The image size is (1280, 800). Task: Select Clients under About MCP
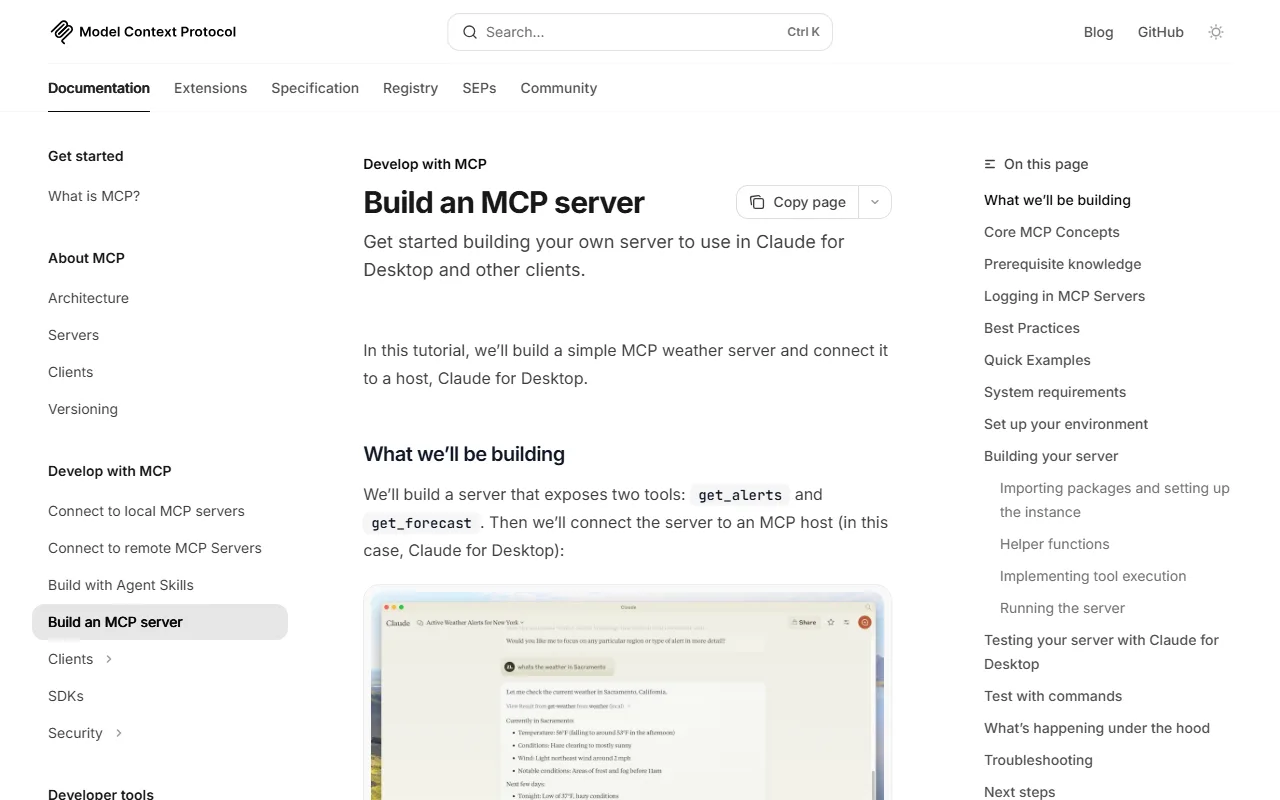(x=70, y=372)
